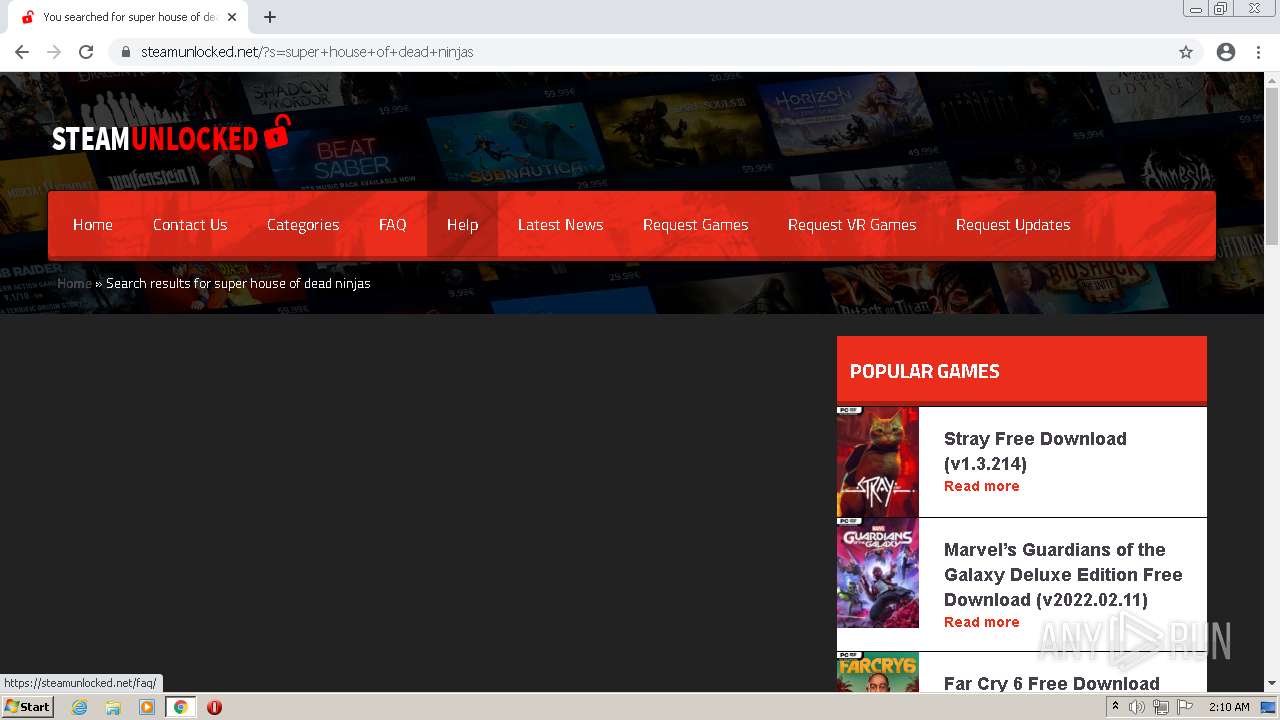
Task: Open Windows Media Player taskbar icon
Action: [x=147, y=707]
